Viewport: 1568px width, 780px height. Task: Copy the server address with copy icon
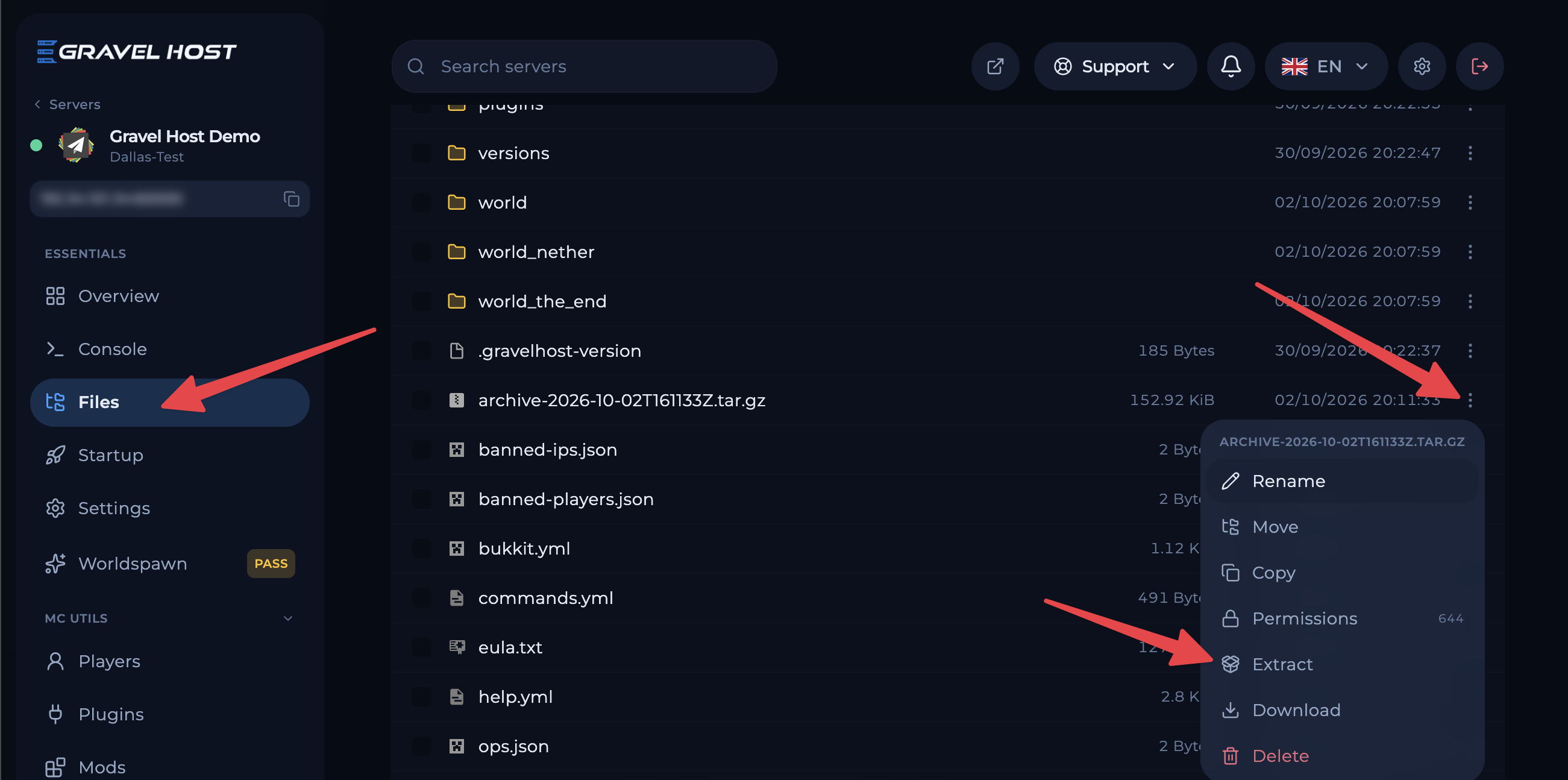[x=292, y=199]
